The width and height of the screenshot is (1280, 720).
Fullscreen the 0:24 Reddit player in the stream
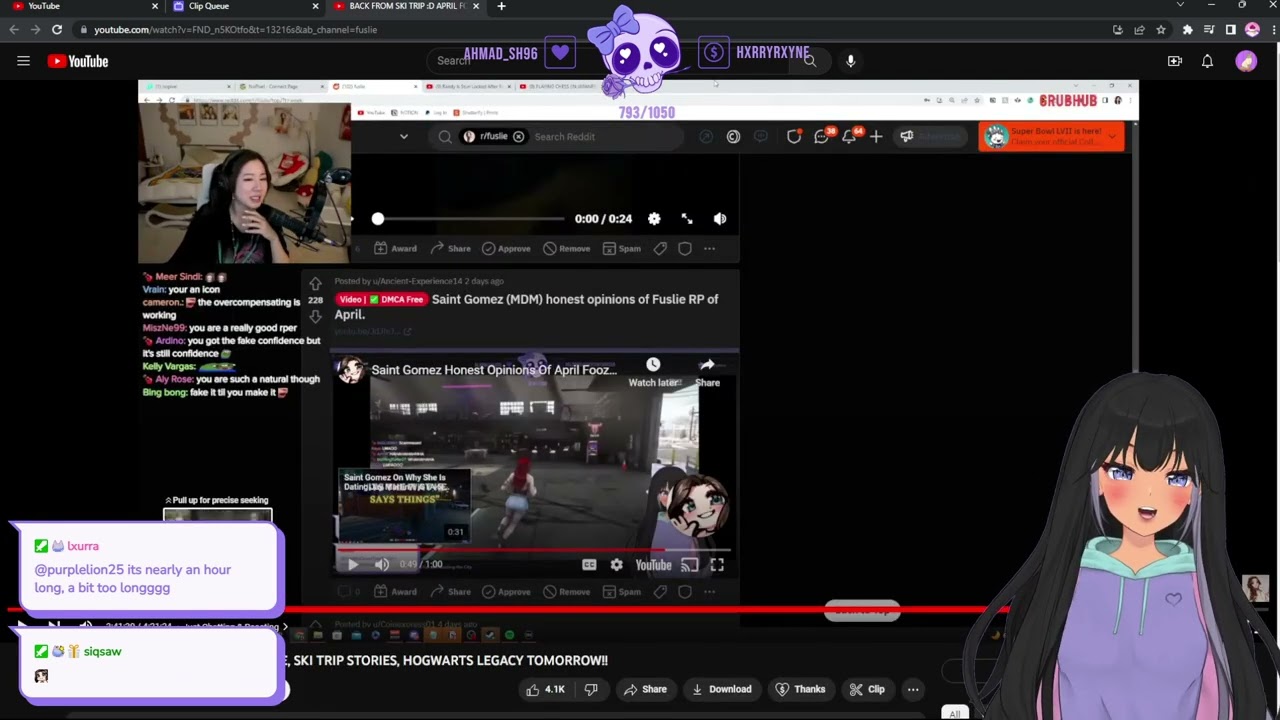pyautogui.click(x=687, y=219)
